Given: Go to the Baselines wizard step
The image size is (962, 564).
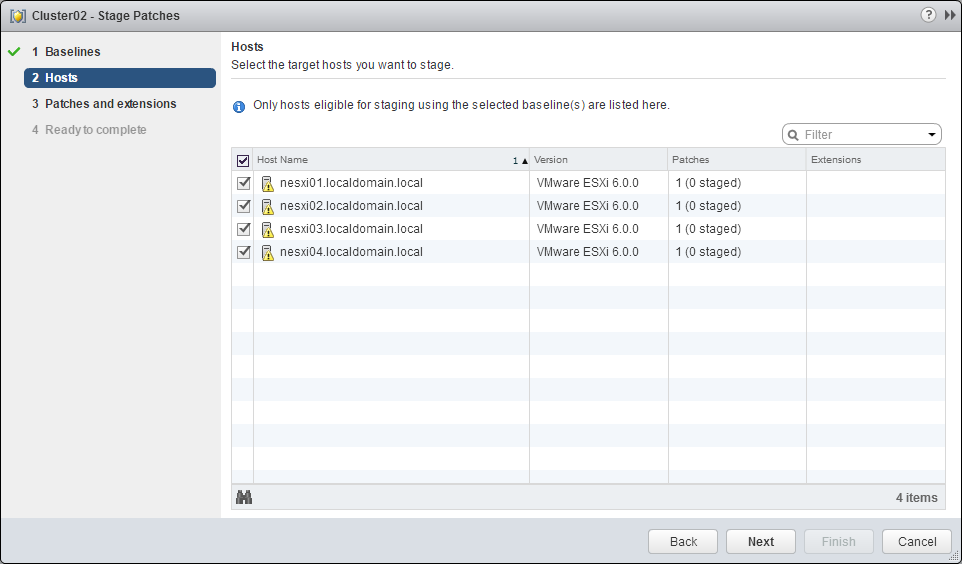Looking at the screenshot, I should click(72, 52).
